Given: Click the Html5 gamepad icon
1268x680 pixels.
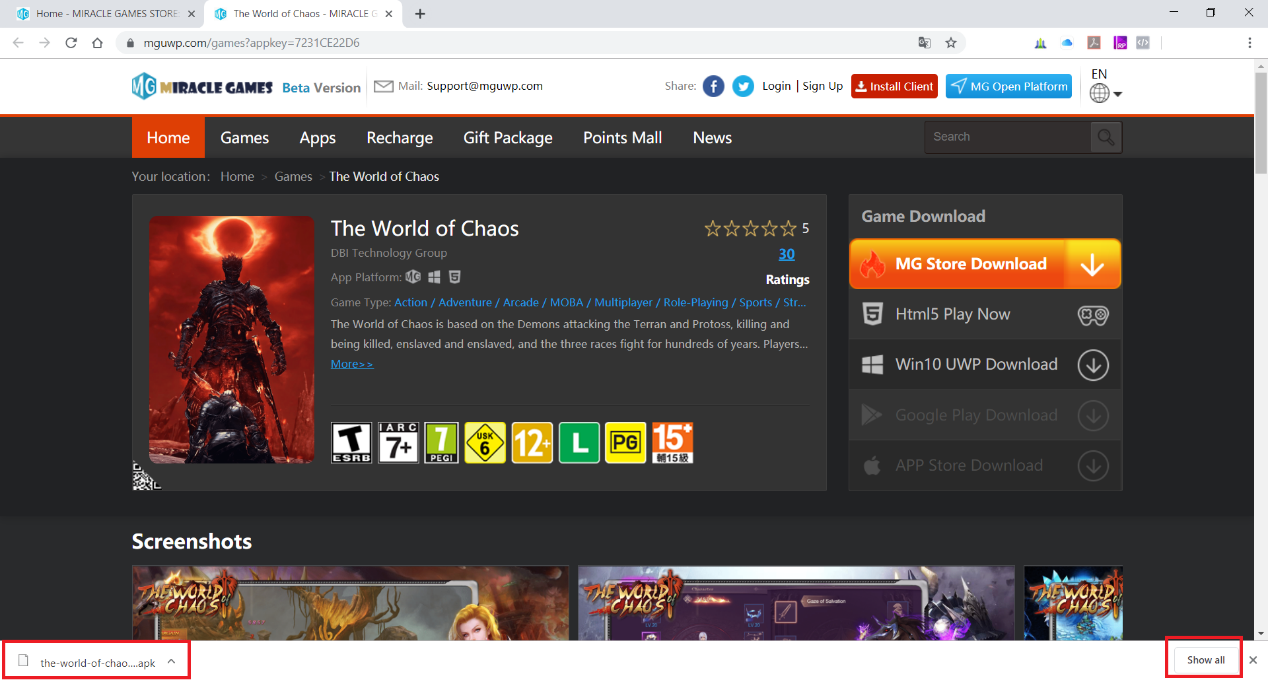Looking at the screenshot, I should [x=1093, y=315].
